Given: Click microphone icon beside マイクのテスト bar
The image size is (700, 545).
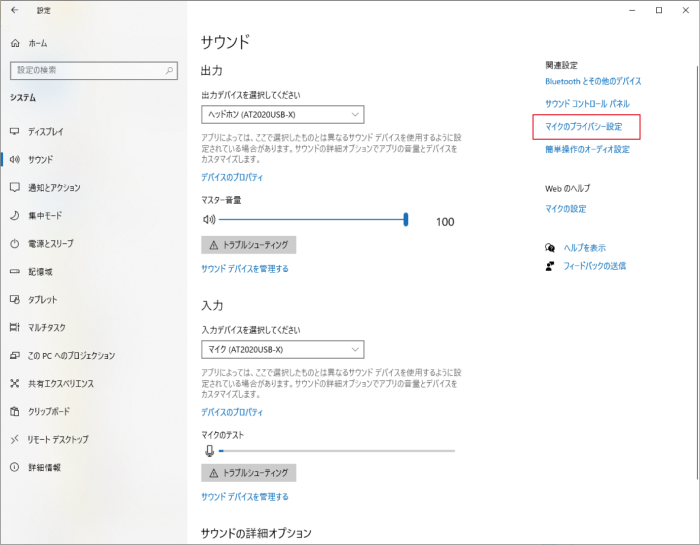Looking at the screenshot, I should tap(209, 451).
